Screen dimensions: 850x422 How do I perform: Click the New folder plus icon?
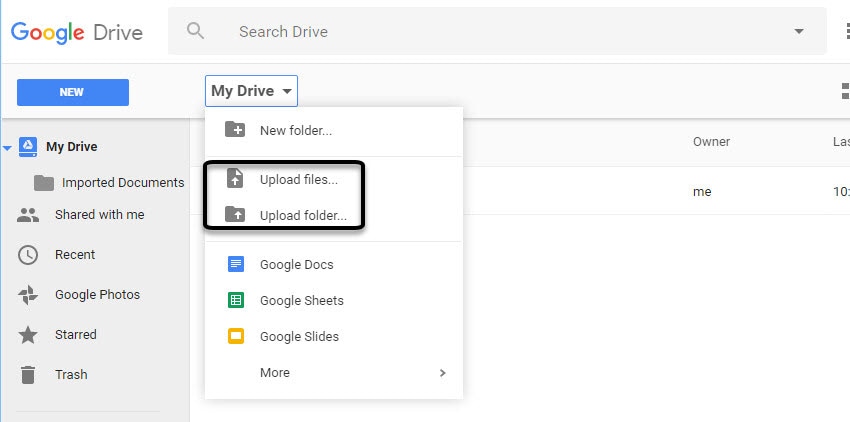pyautogui.click(x=235, y=130)
